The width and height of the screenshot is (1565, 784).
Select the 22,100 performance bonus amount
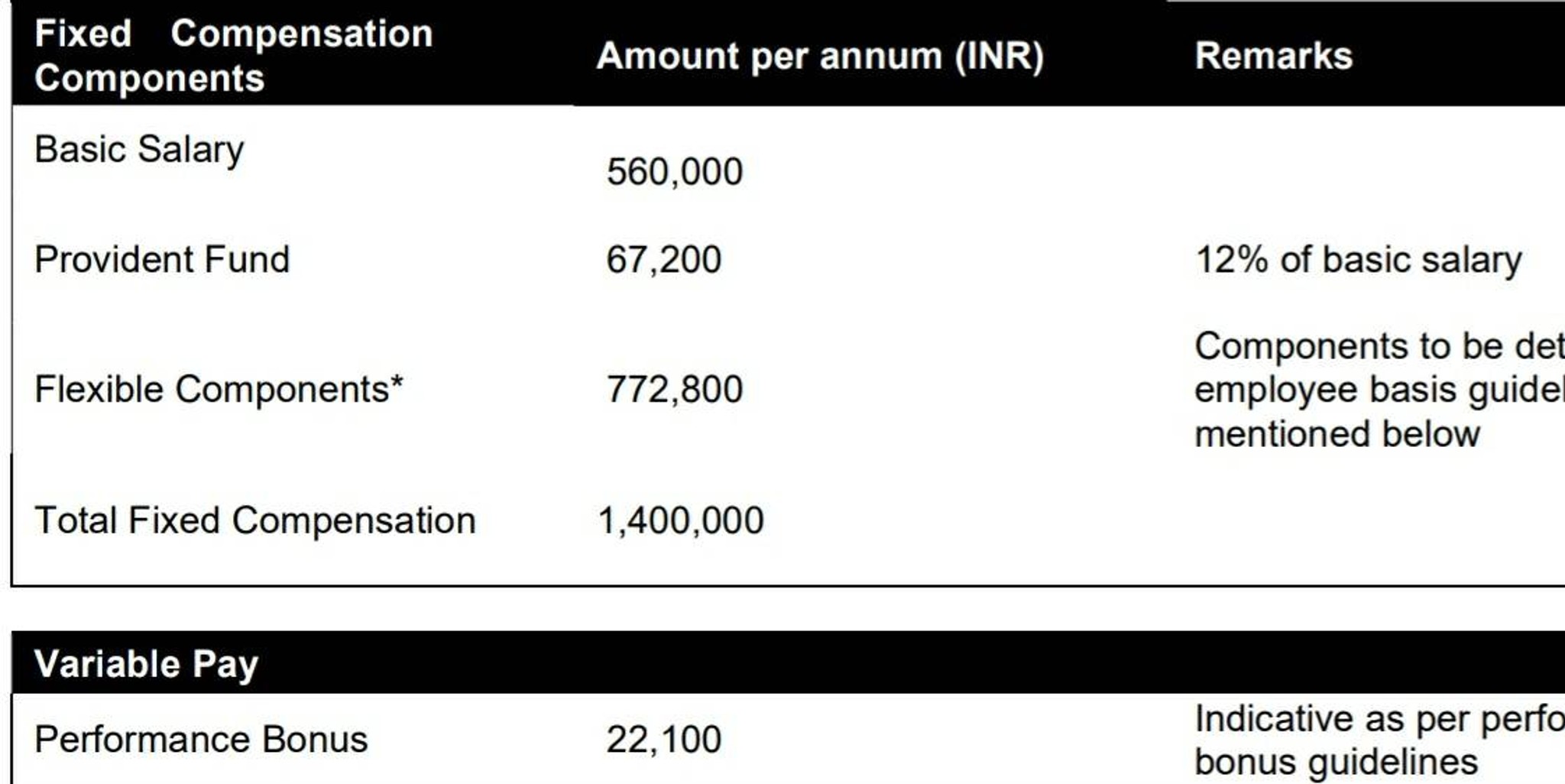click(663, 740)
